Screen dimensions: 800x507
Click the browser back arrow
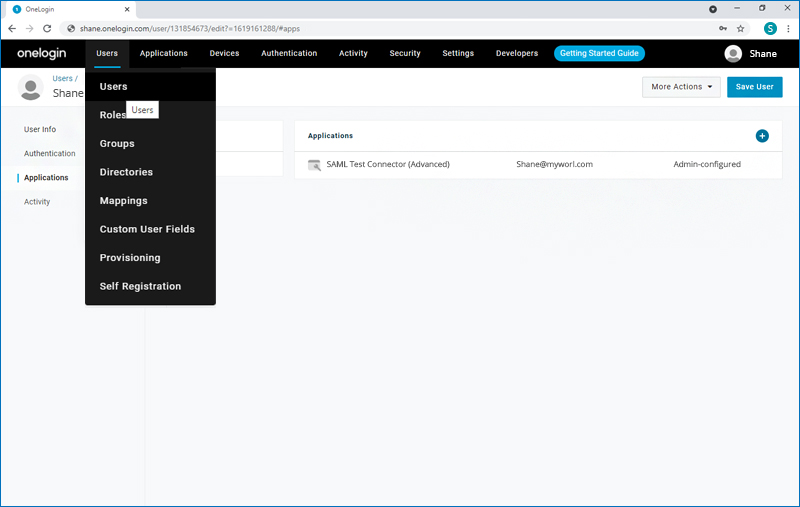tap(12, 29)
